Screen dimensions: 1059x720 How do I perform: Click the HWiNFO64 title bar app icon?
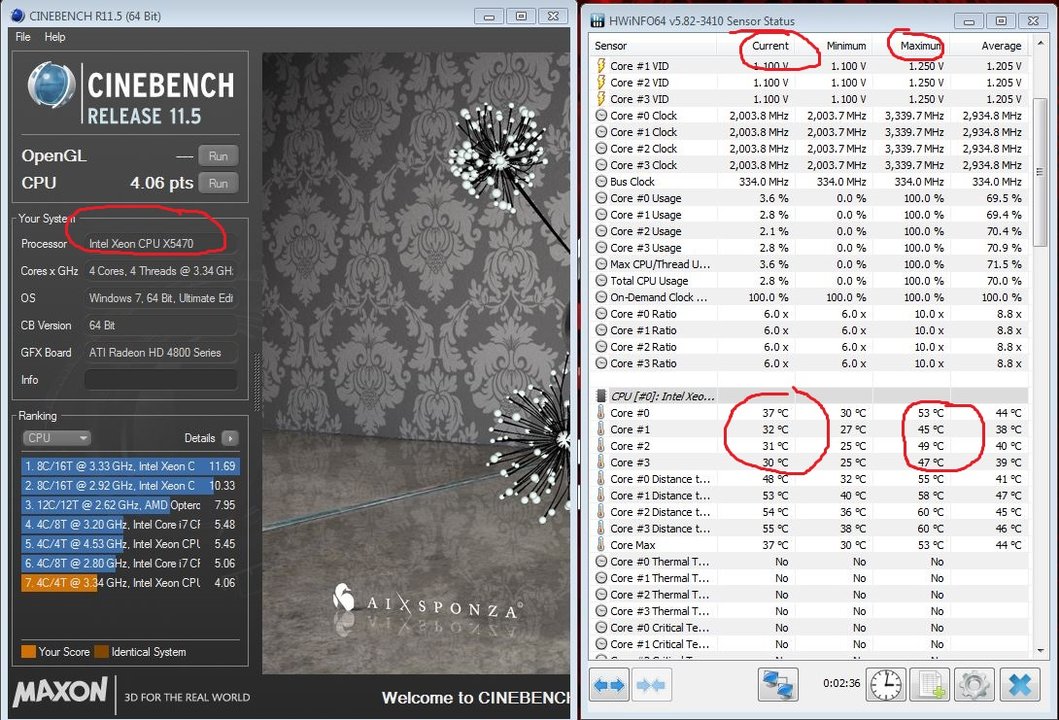[597, 21]
